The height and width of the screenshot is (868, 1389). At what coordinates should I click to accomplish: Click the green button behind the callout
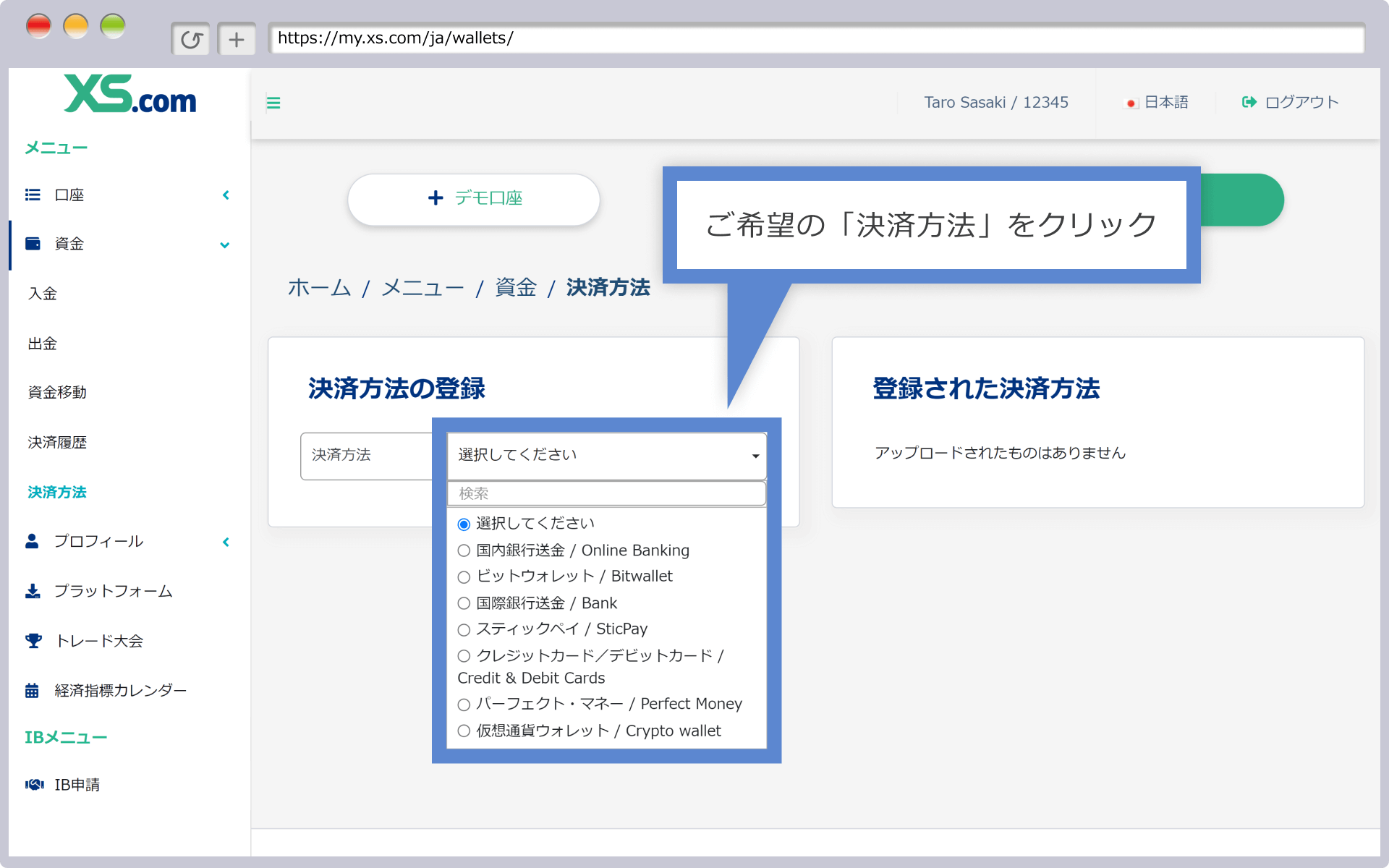point(1243,200)
